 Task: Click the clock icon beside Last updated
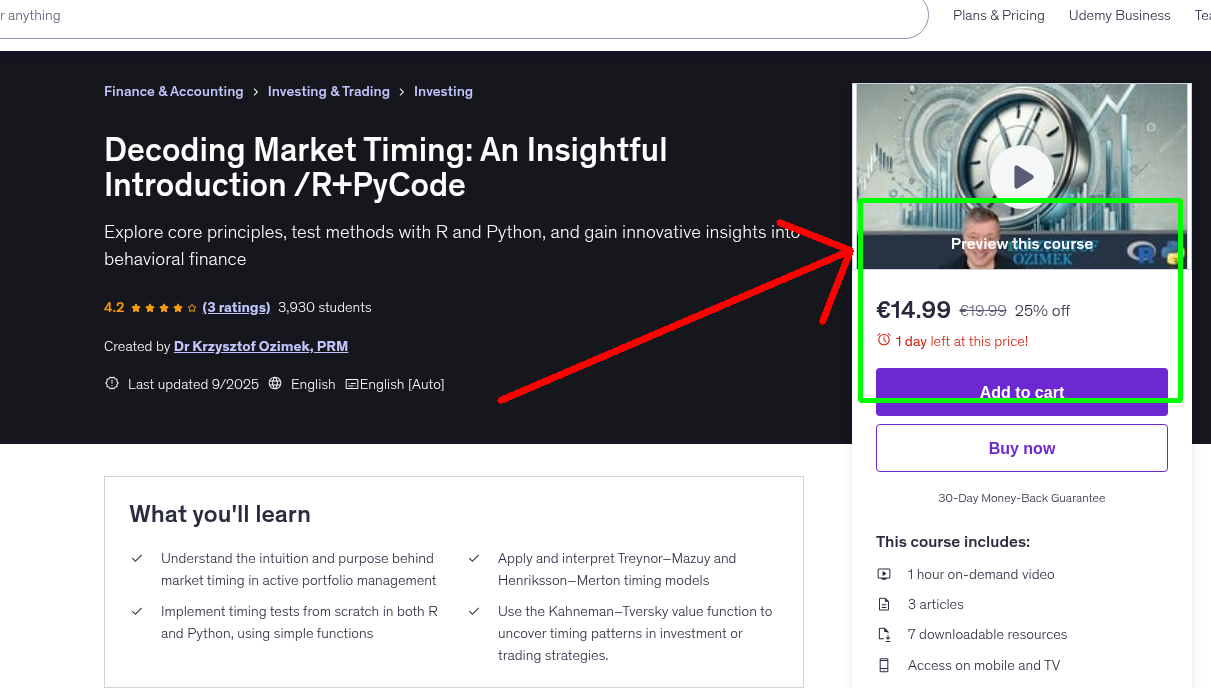click(x=112, y=383)
